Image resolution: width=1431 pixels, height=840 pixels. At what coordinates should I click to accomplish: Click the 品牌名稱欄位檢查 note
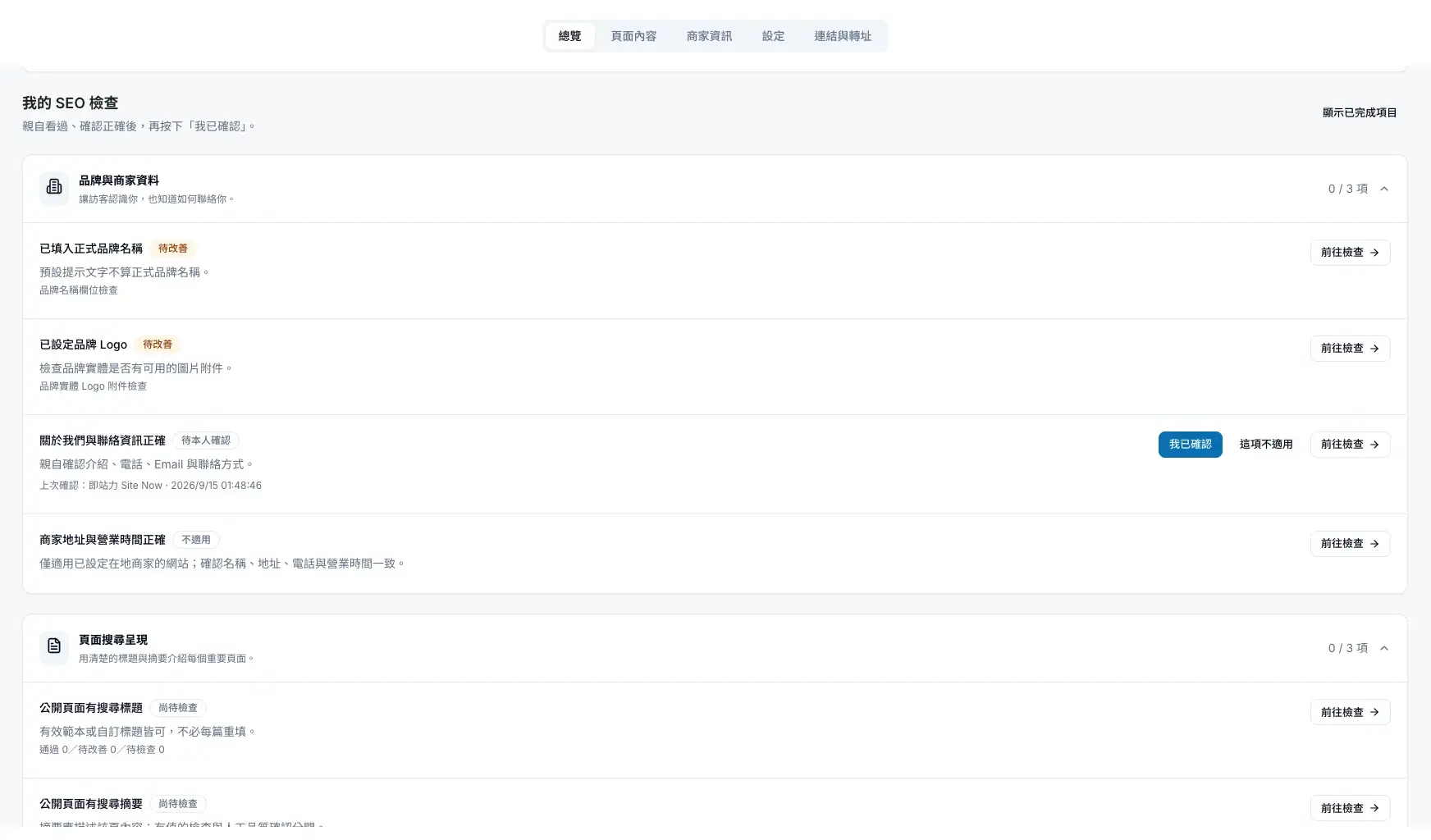(x=79, y=290)
